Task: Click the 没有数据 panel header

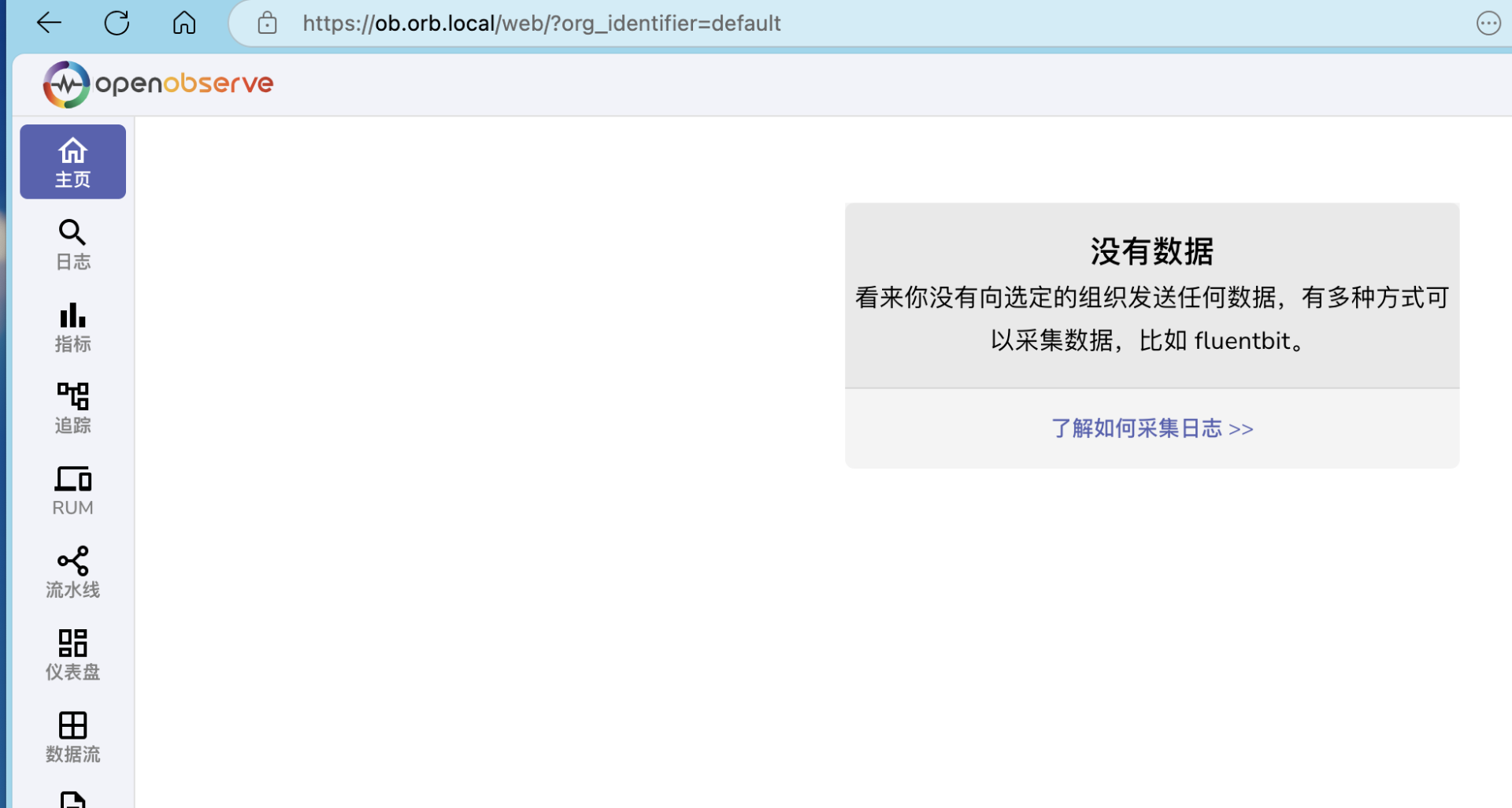Action: [x=1150, y=250]
